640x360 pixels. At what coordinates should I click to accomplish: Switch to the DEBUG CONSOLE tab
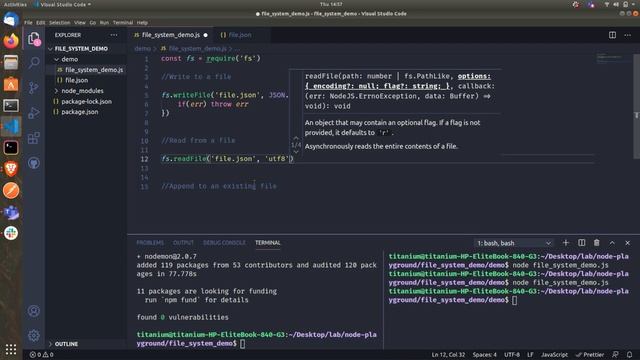[x=224, y=243]
